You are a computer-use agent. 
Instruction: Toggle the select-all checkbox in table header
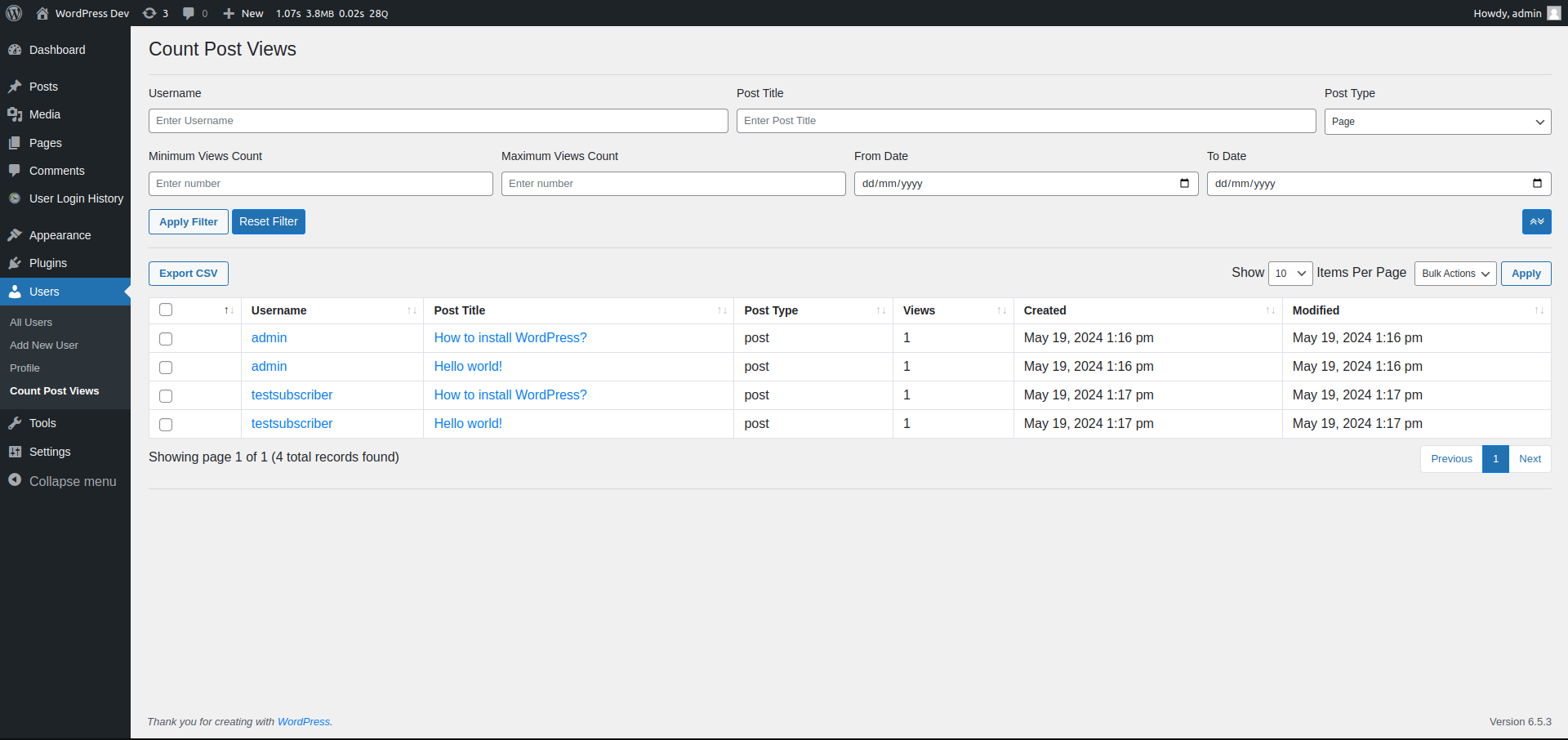point(166,310)
